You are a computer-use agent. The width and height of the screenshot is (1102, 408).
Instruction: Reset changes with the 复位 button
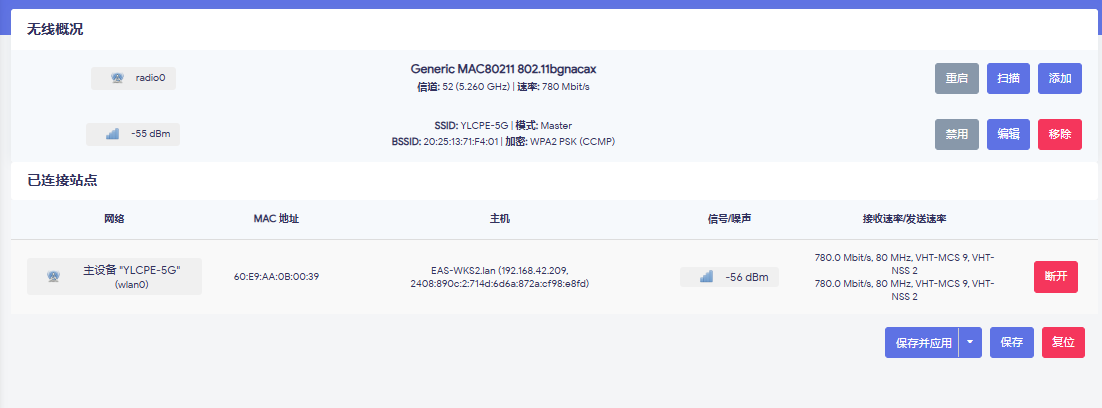point(1063,342)
